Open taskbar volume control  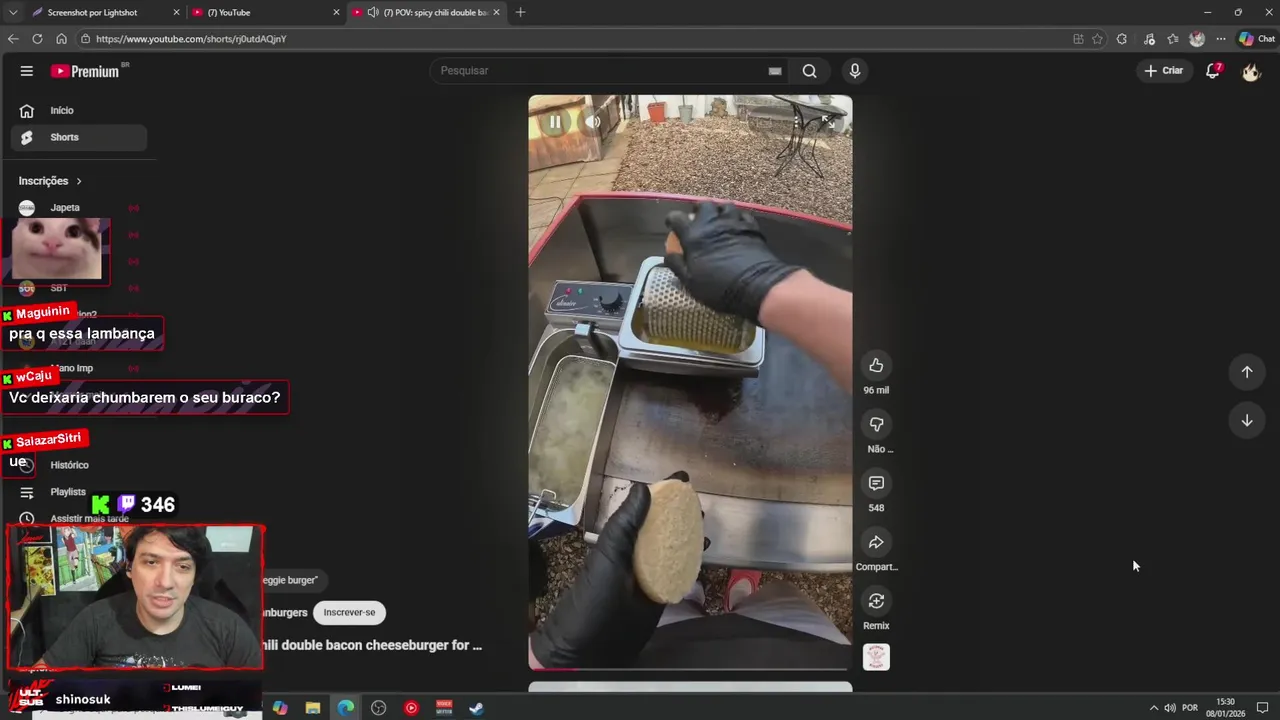tap(1170, 708)
